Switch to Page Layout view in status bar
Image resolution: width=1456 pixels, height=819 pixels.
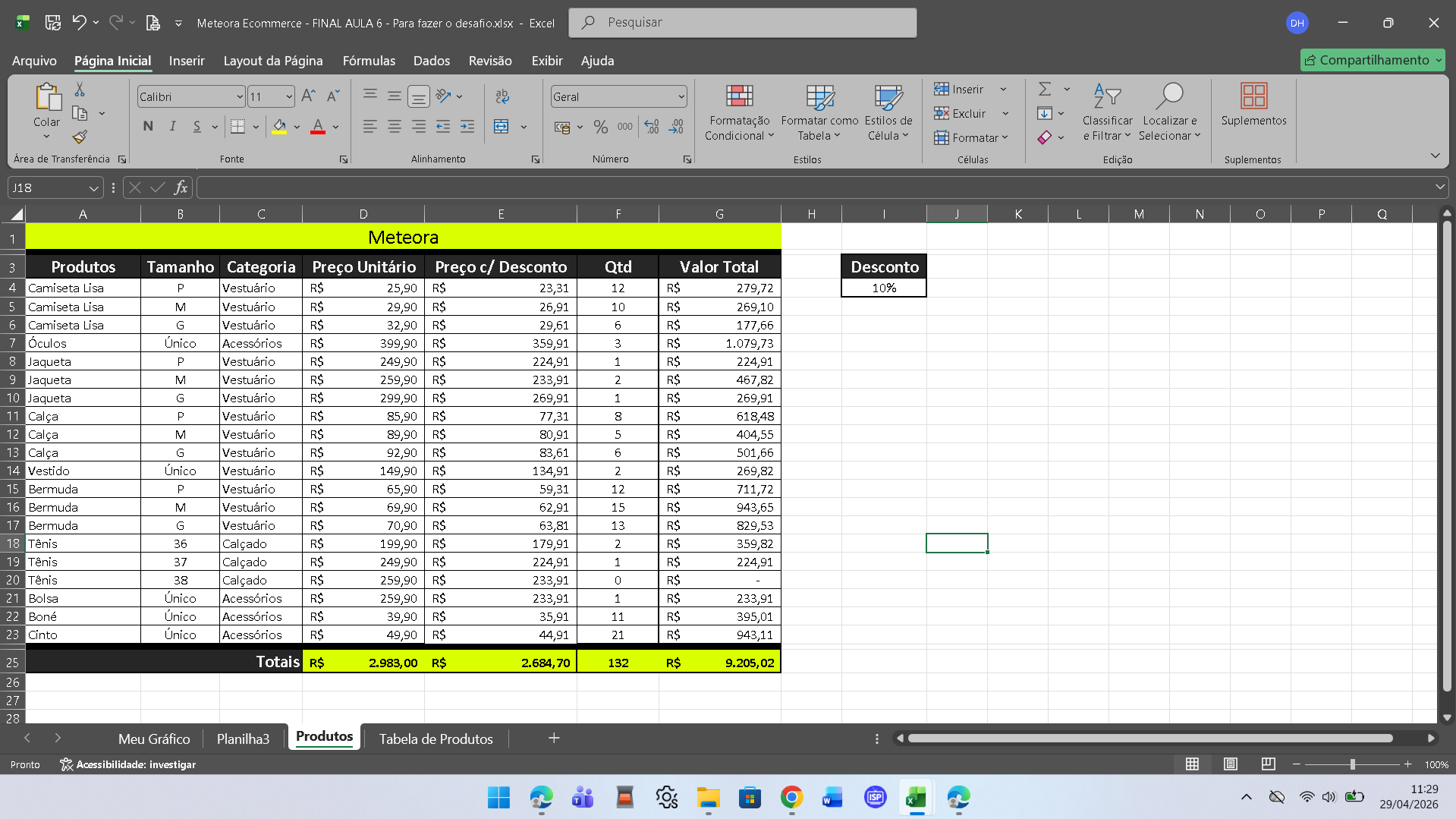[x=1230, y=764]
